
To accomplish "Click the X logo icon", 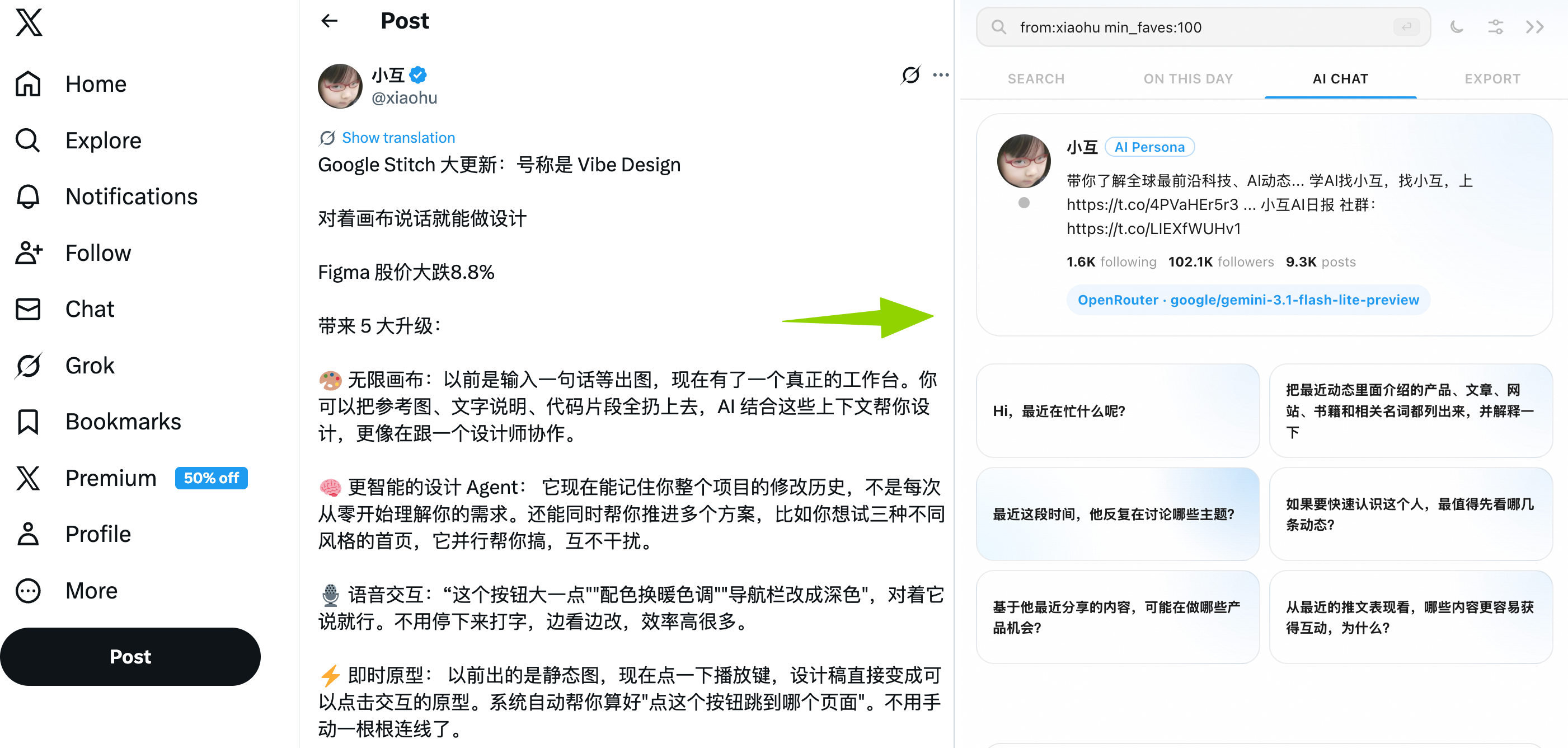I will tap(29, 23).
